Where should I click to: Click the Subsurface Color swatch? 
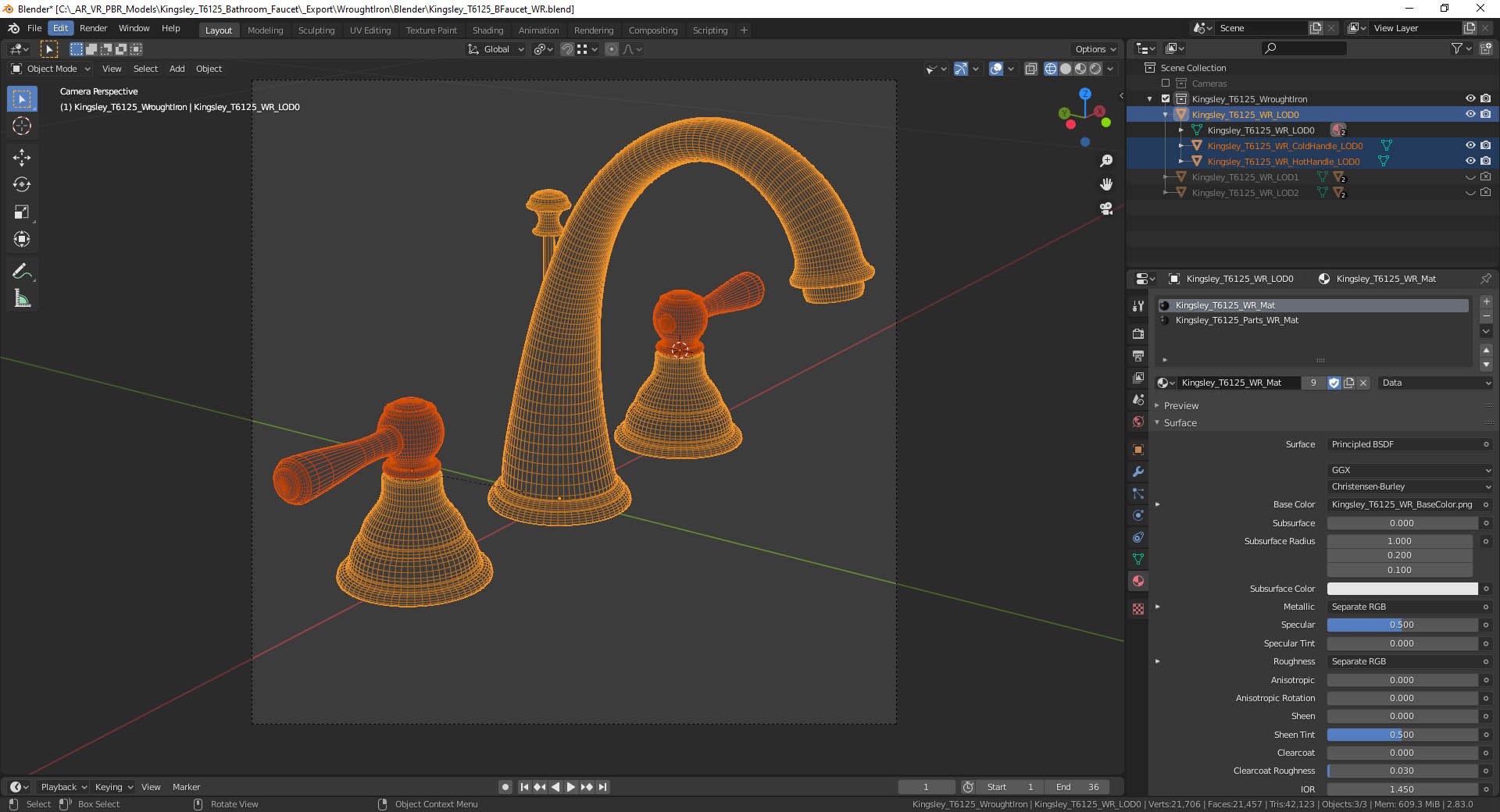pos(1402,589)
